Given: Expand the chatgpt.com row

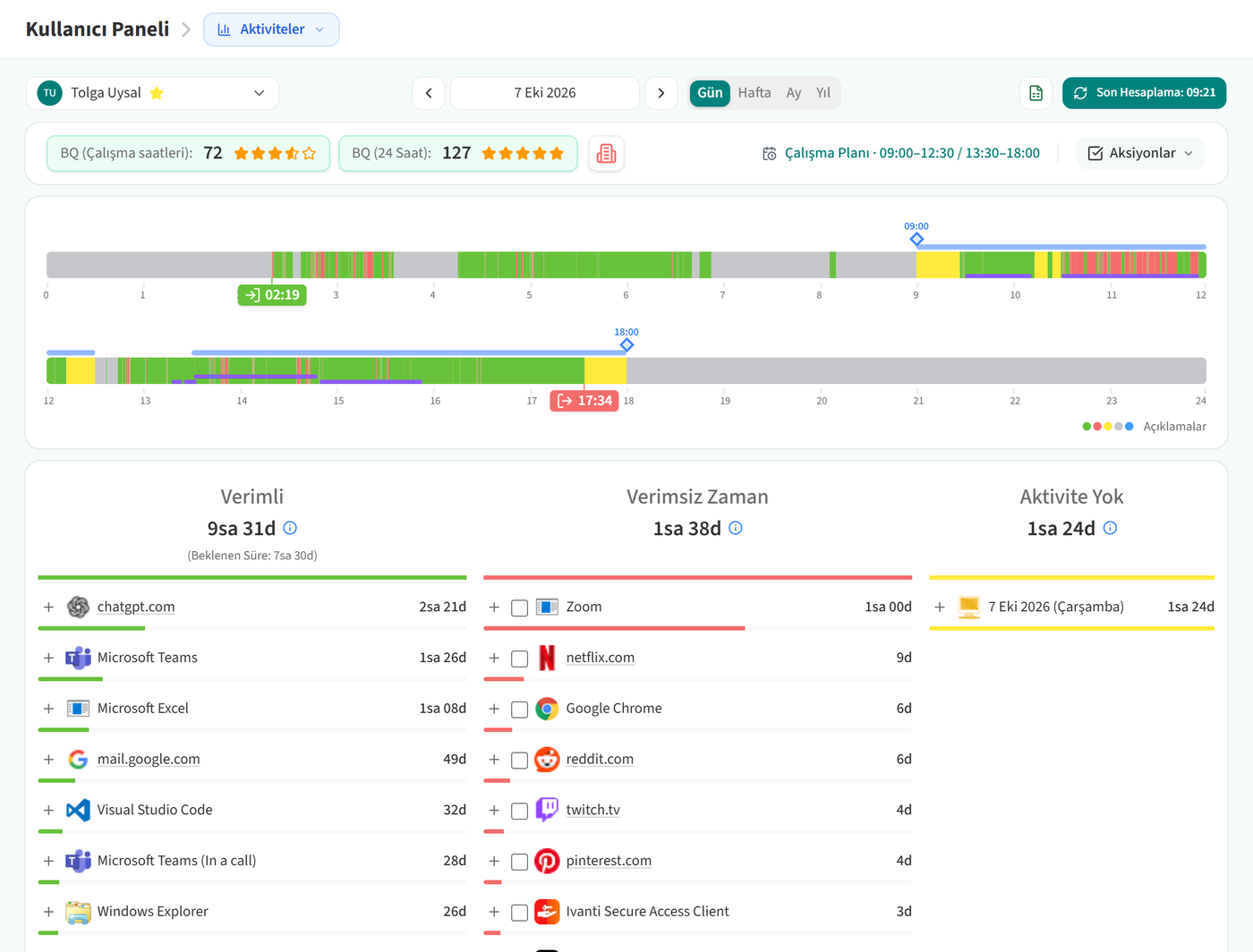Looking at the screenshot, I should [x=48, y=607].
